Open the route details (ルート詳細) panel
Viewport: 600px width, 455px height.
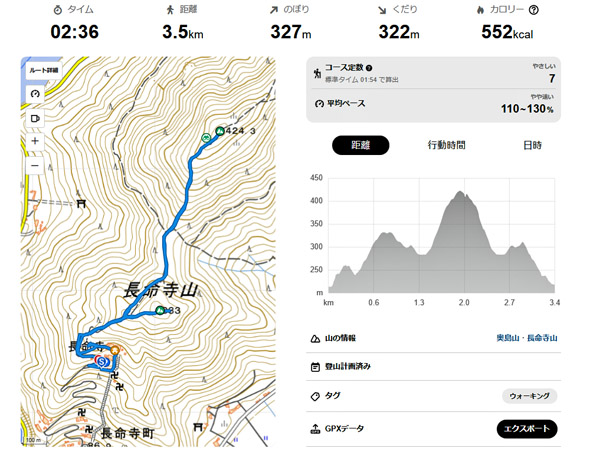43,70
